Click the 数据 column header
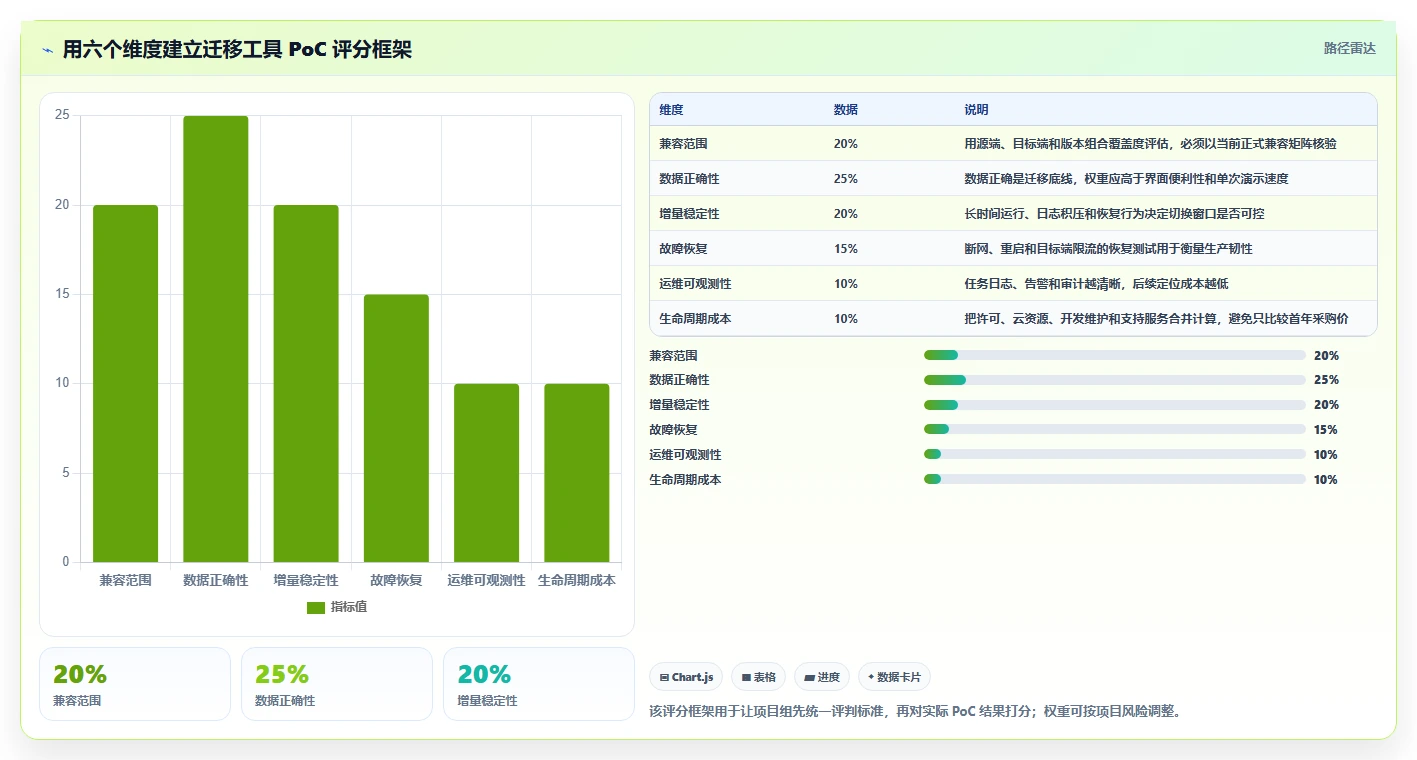The height and width of the screenshot is (760, 1417). coord(845,110)
